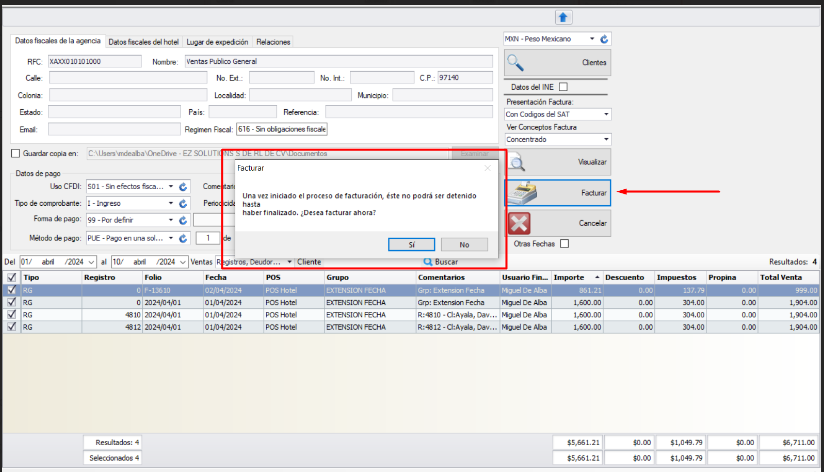
Task: Open the Ventas Registros, Deudor dropdown
Action: pos(289,262)
